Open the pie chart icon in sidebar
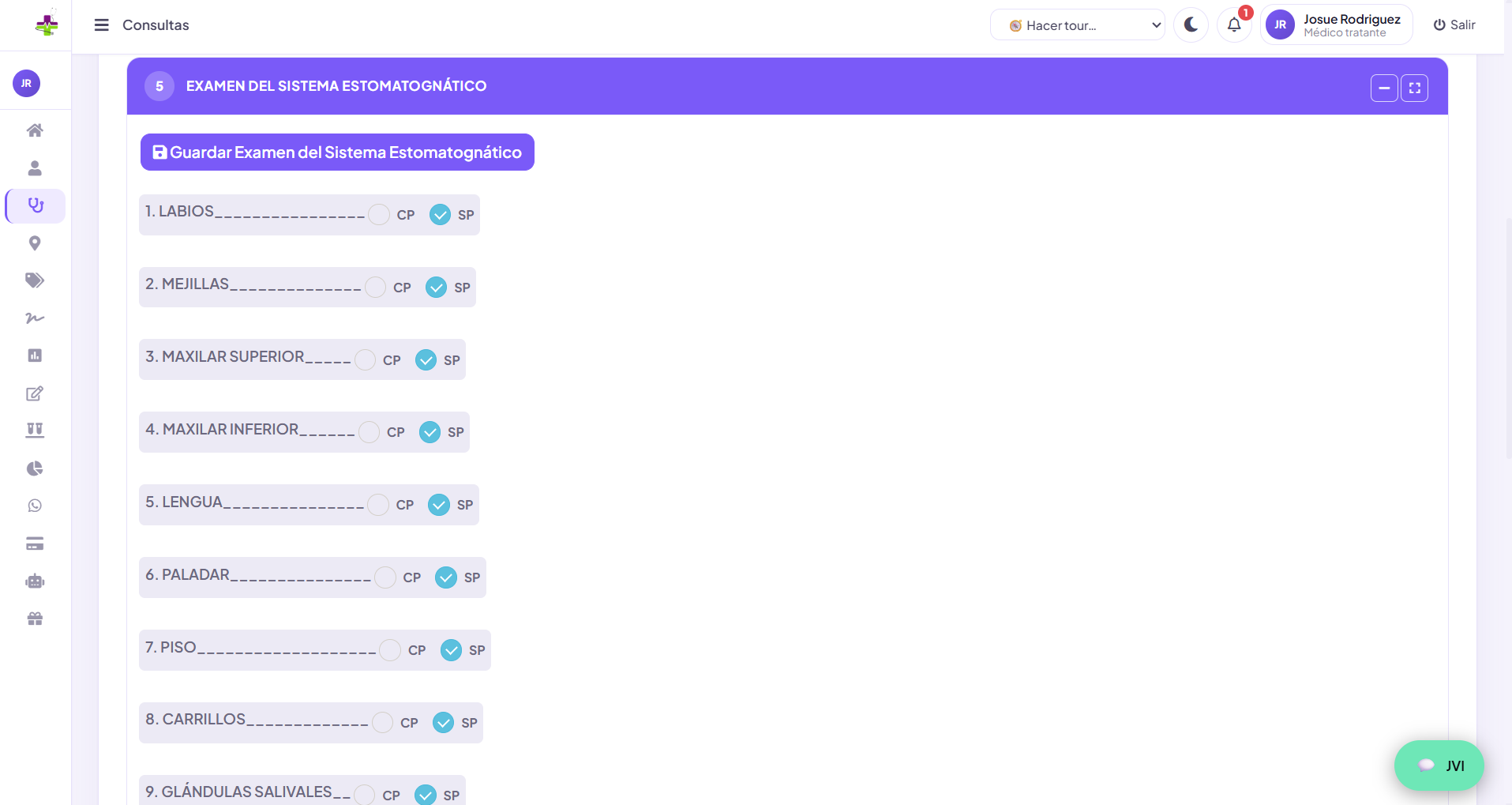The width and height of the screenshot is (1512, 805). coord(35,468)
